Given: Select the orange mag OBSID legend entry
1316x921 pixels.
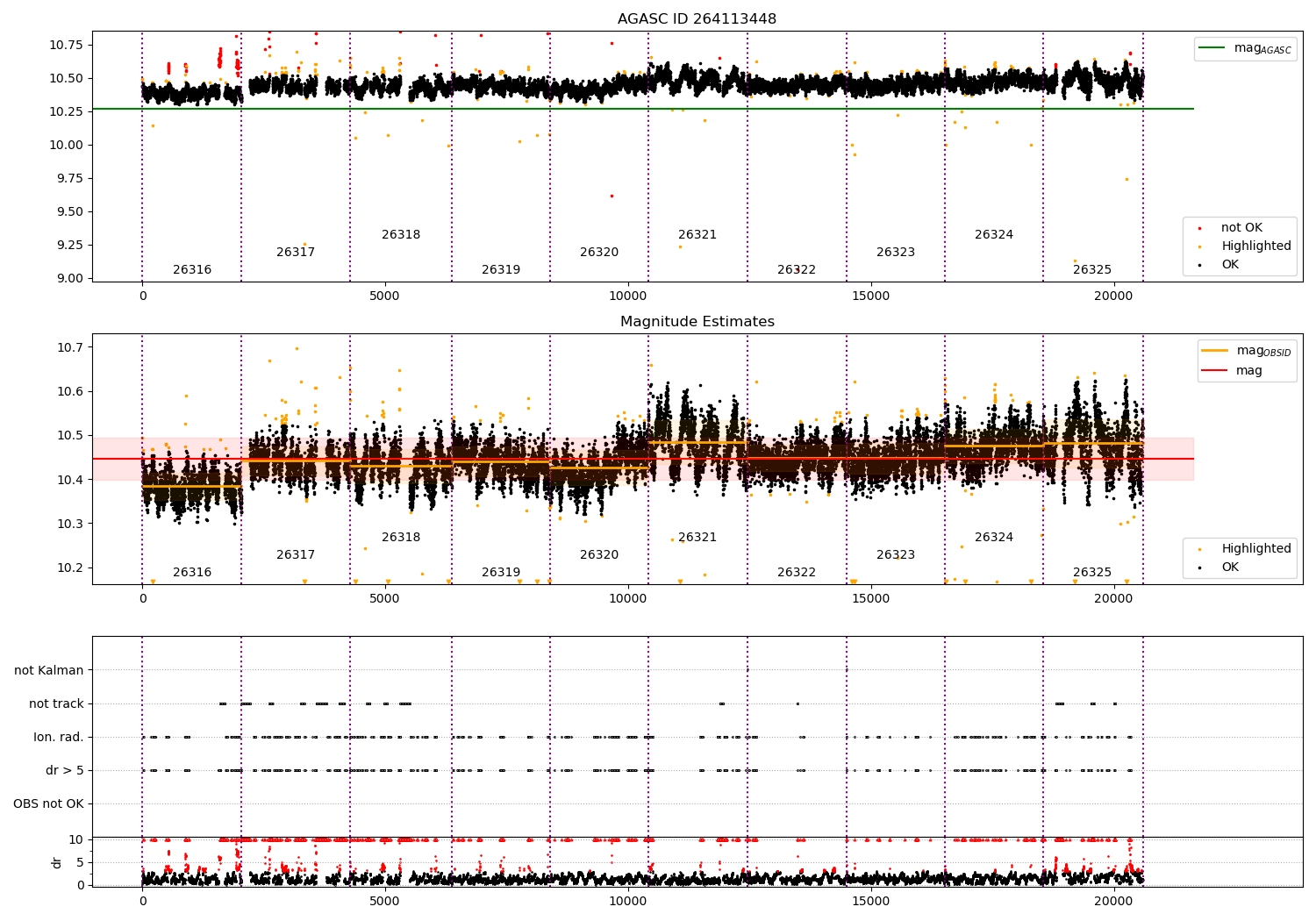Looking at the screenshot, I should pos(1246,351).
